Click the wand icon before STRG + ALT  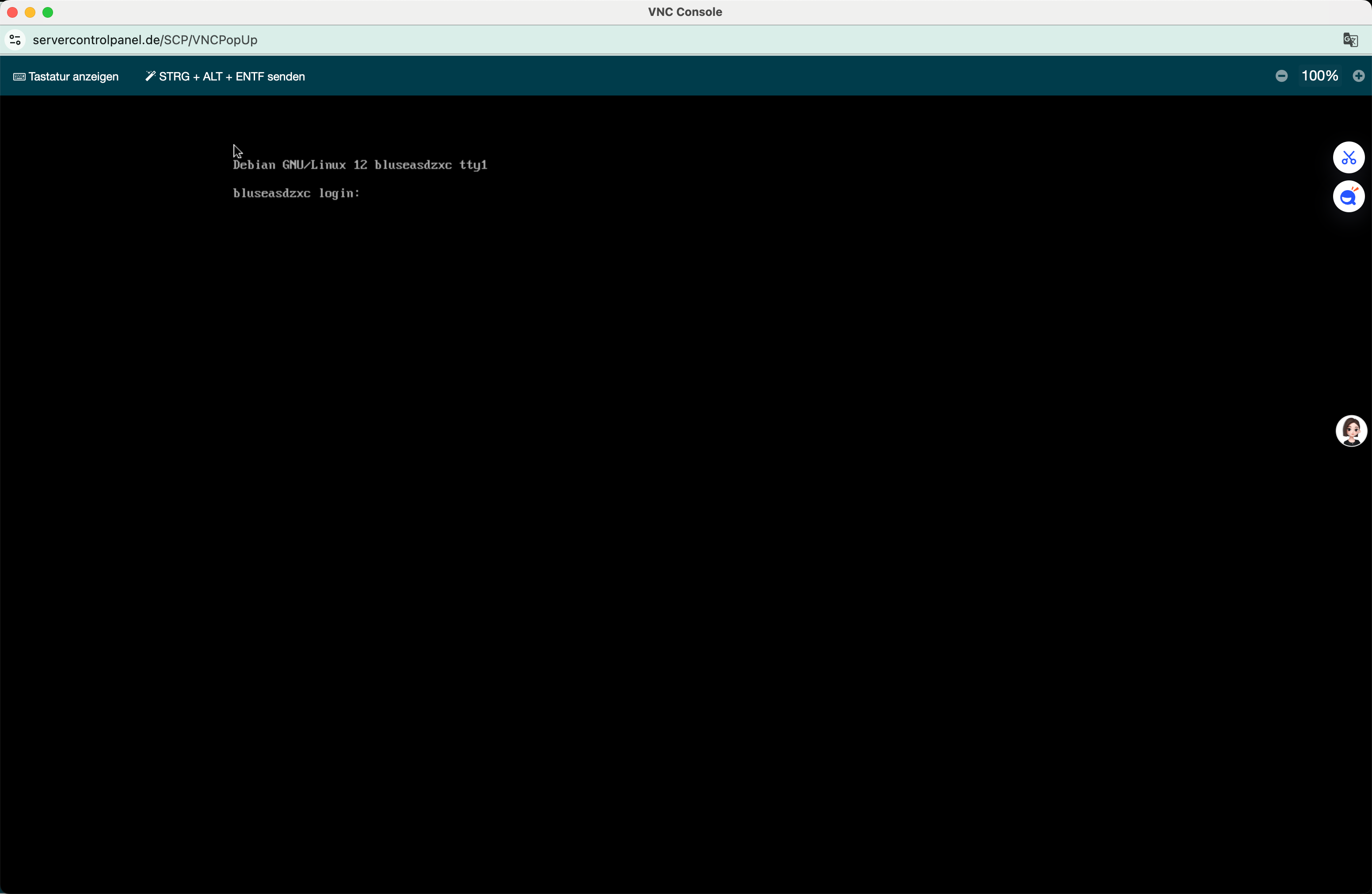150,76
